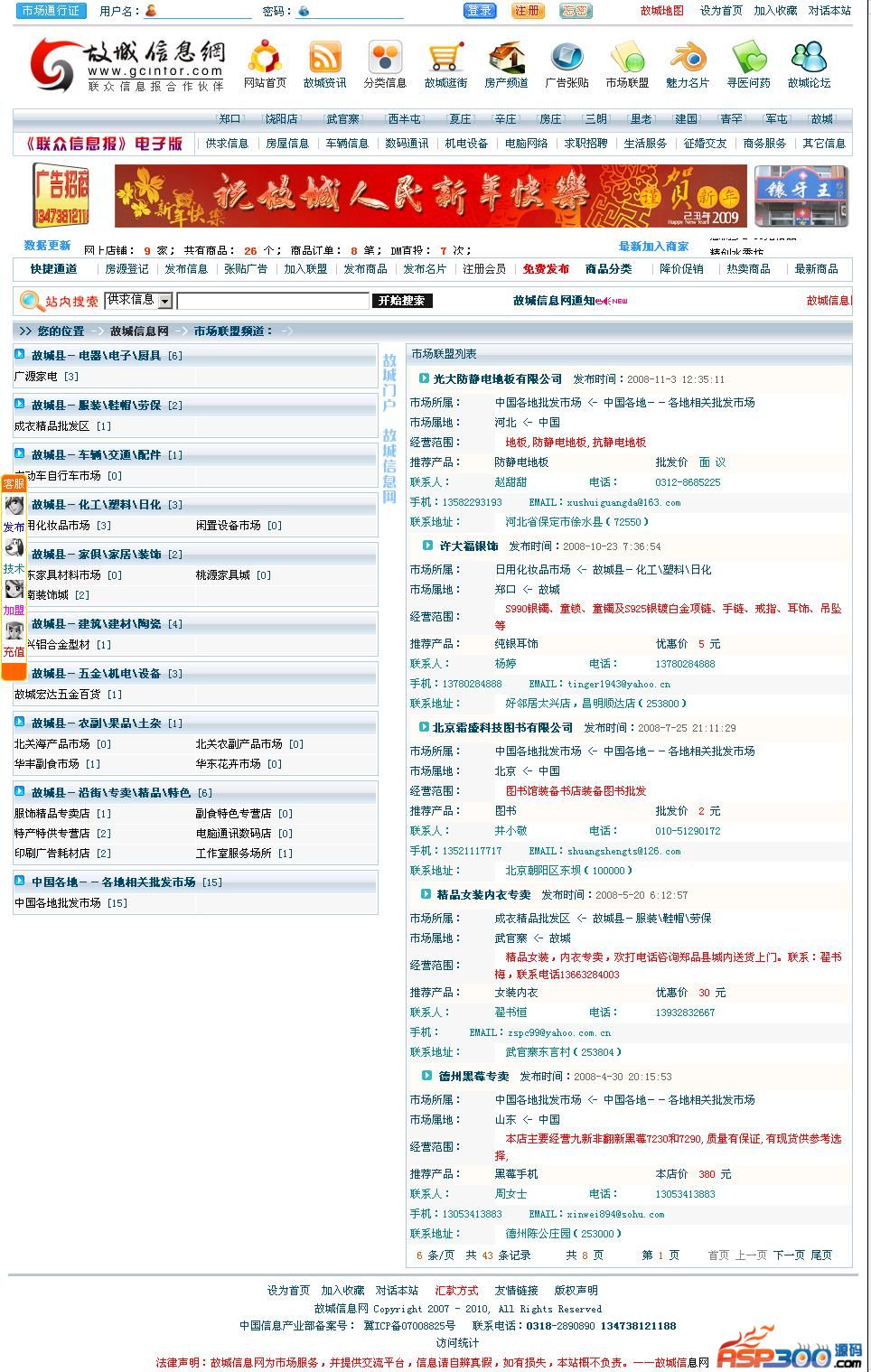The height and width of the screenshot is (1372, 871).
Task: Click the 最新加入商家 link
Action: [653, 246]
